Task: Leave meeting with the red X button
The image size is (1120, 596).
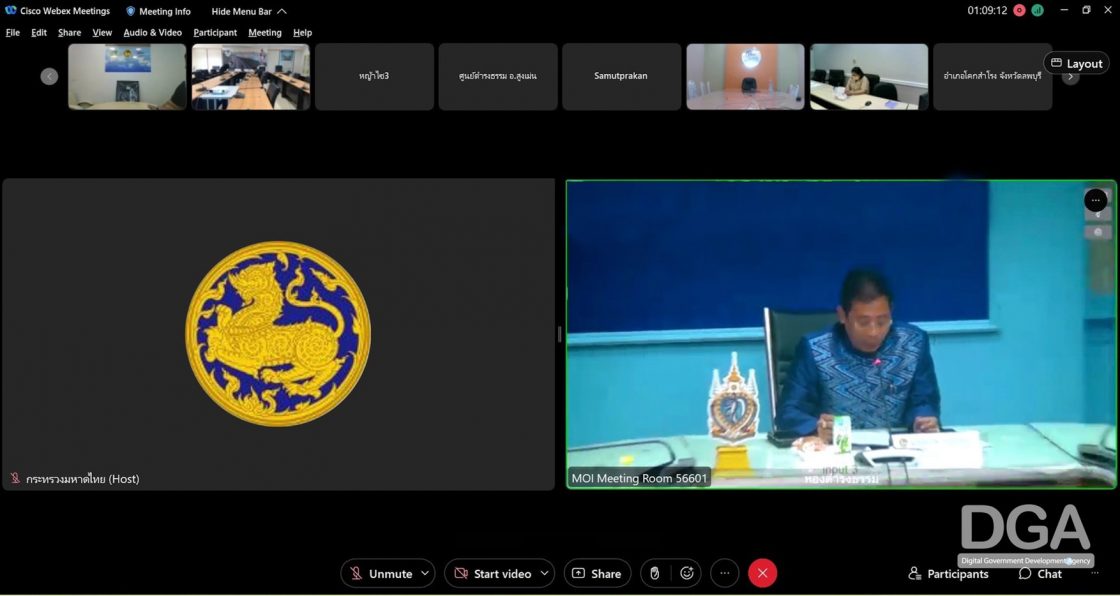Action: [762, 573]
